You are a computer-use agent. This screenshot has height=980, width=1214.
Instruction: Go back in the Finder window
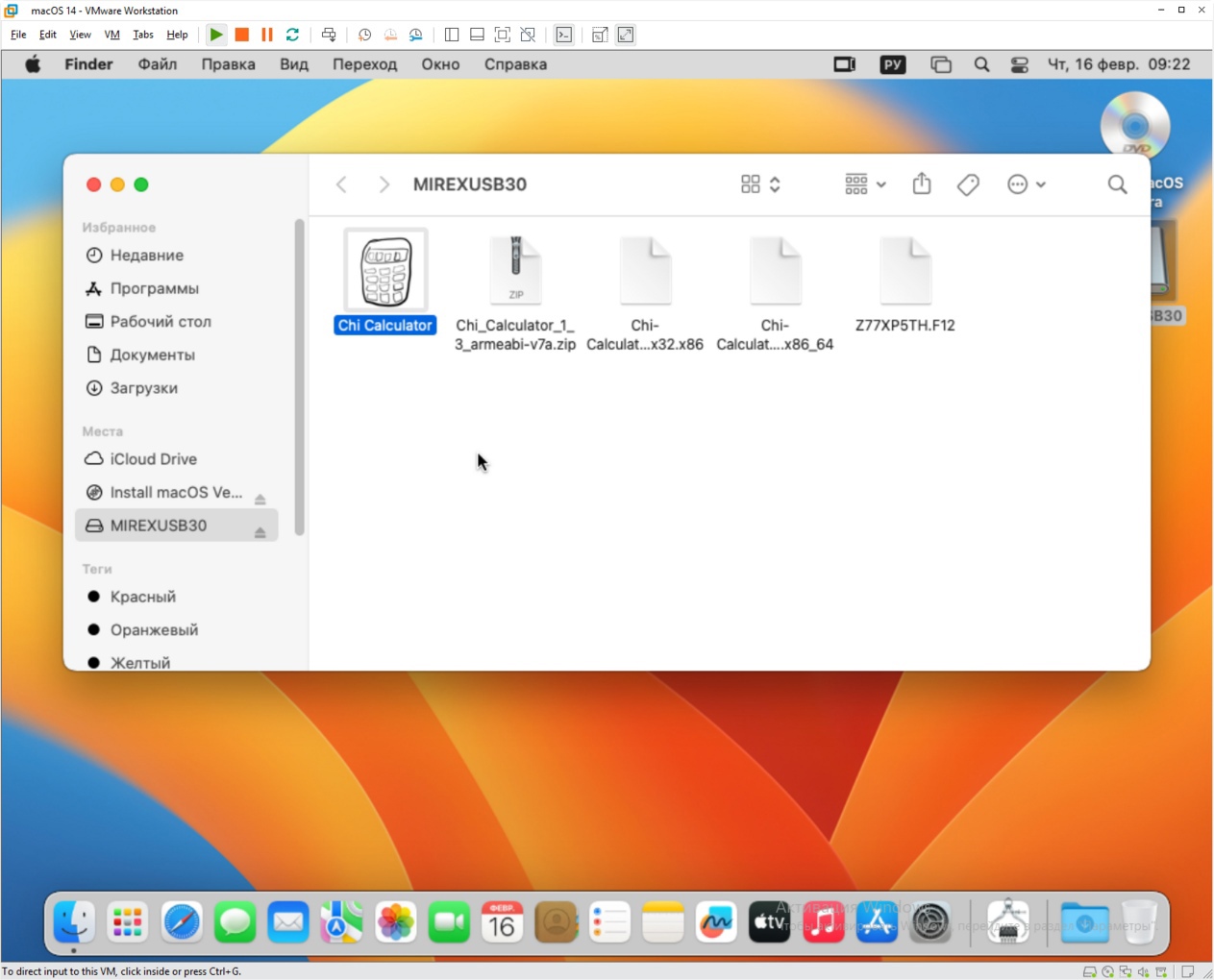[341, 184]
